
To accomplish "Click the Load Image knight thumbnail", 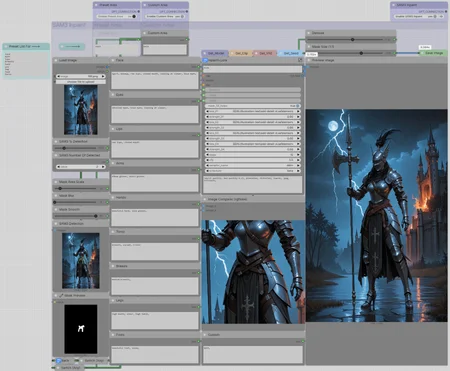I will coord(81,110).
